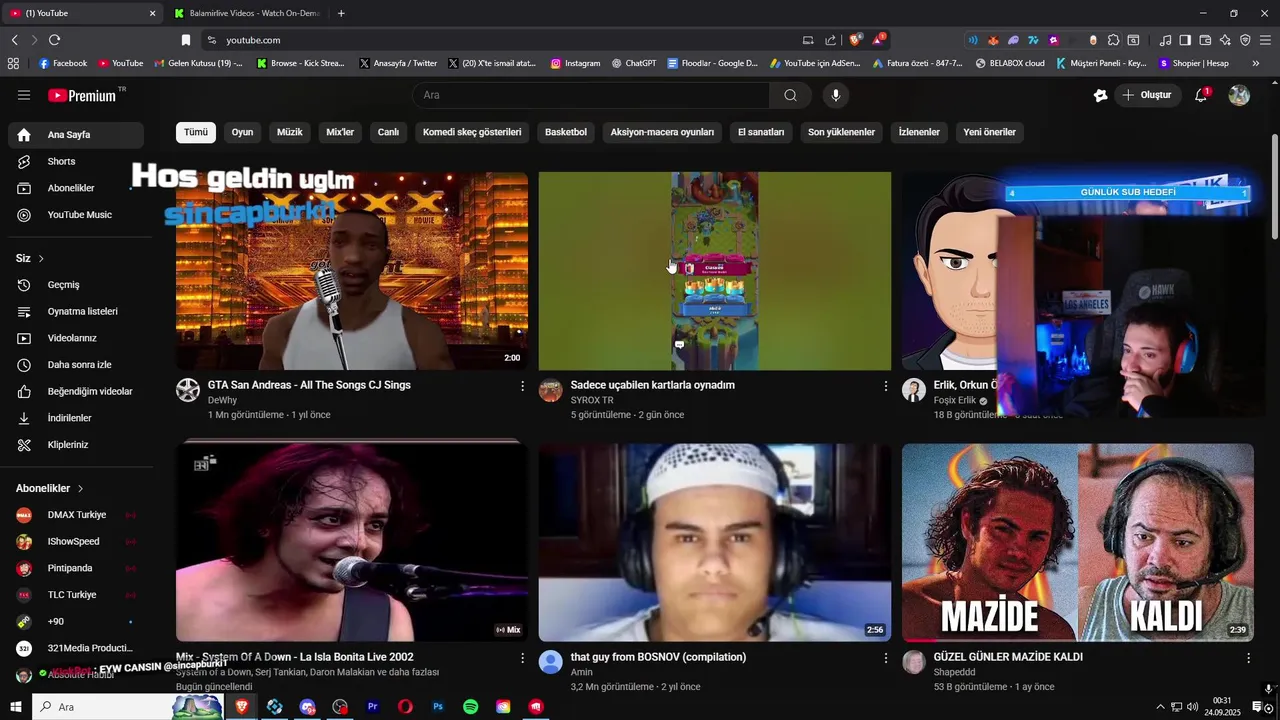Select Komedi skeç gösterileri chip

pos(472,132)
